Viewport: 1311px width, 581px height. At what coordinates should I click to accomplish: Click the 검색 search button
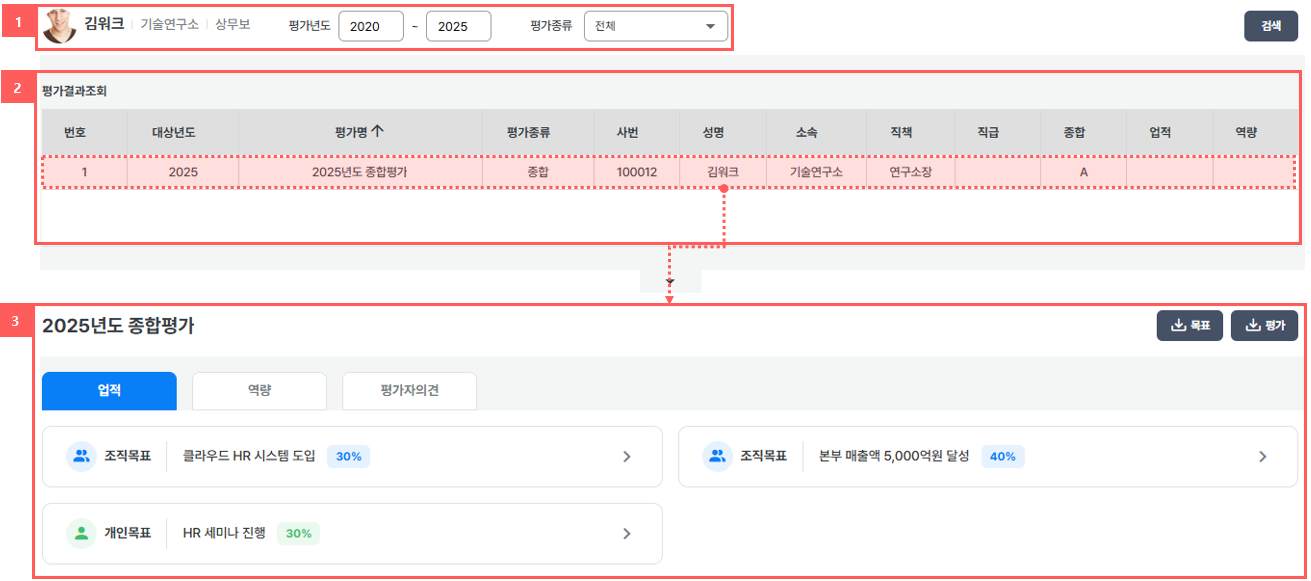1271,26
